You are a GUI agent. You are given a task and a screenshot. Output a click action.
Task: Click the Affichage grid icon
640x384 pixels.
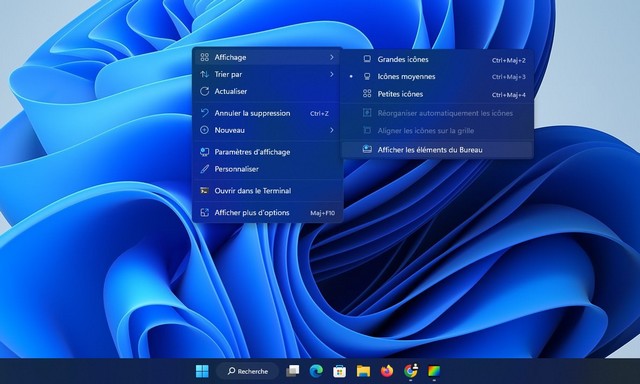coord(204,57)
